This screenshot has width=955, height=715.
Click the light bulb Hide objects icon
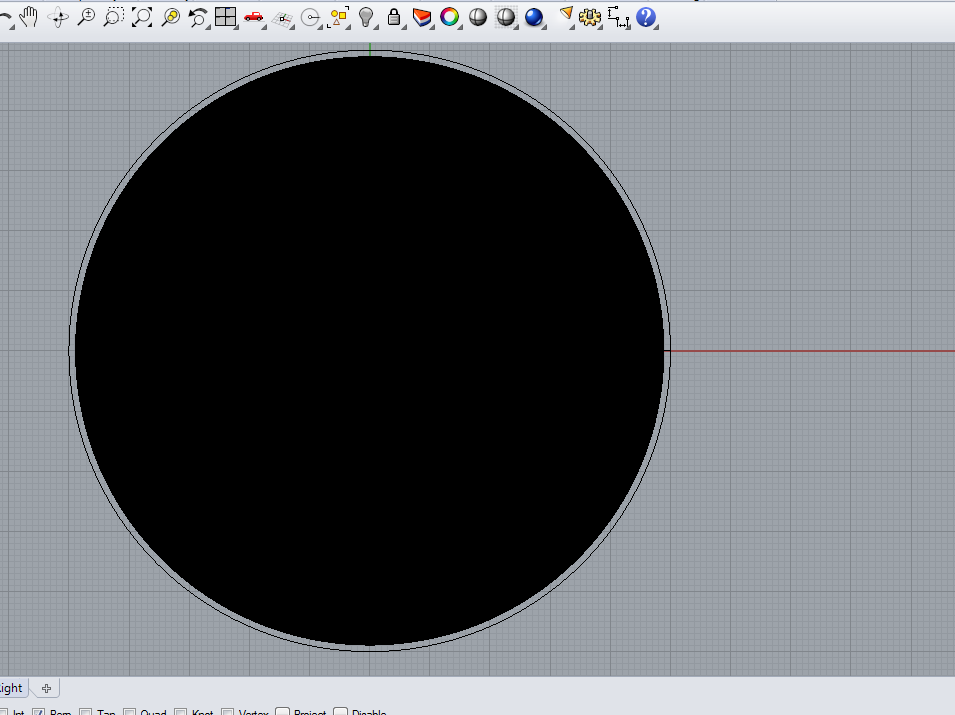tap(366, 17)
